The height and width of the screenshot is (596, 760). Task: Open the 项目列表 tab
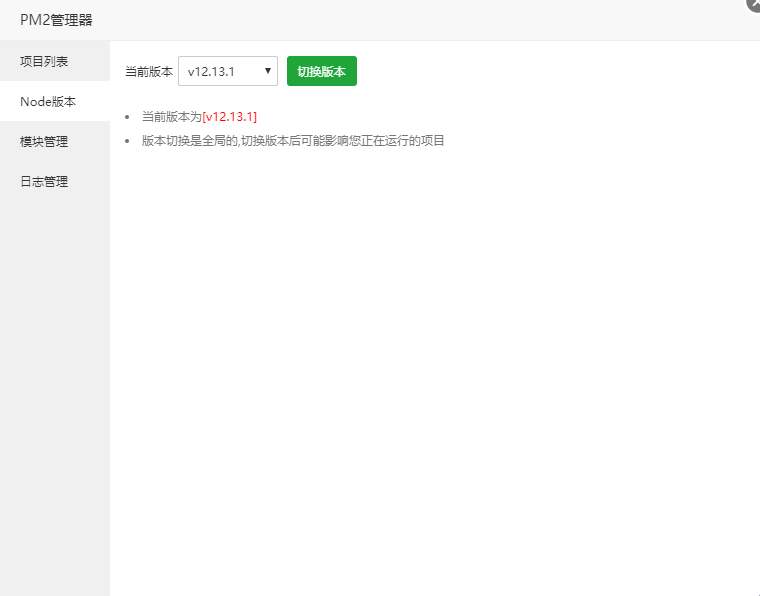(55, 61)
